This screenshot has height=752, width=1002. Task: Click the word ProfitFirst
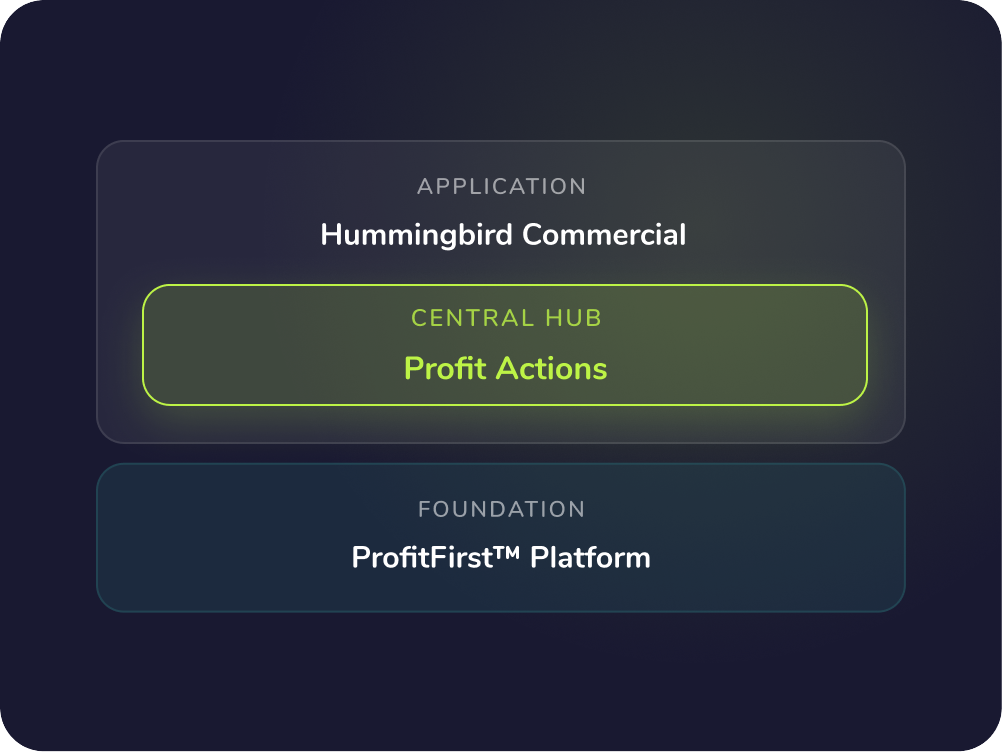(x=422, y=557)
